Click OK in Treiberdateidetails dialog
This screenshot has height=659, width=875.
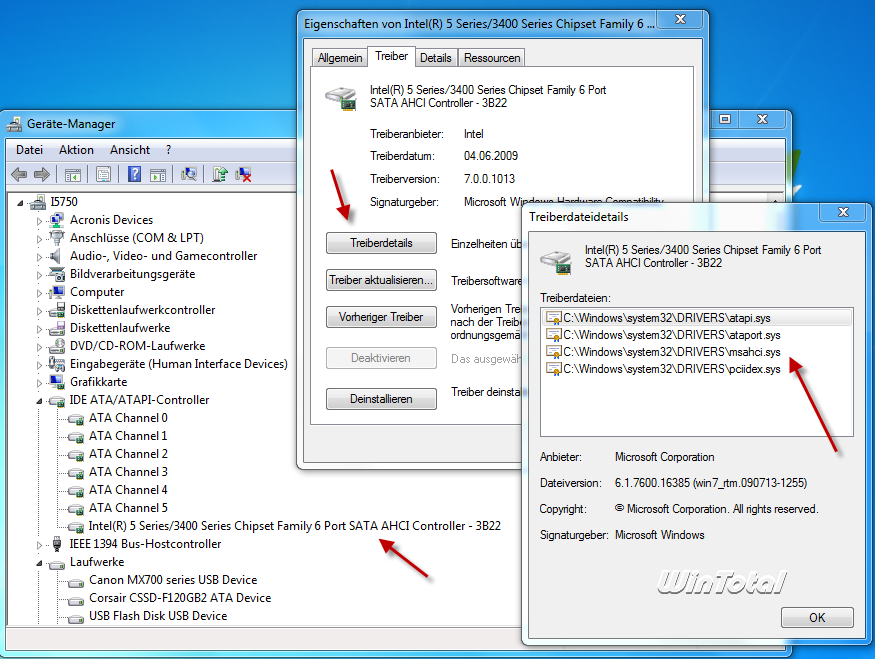click(x=817, y=617)
